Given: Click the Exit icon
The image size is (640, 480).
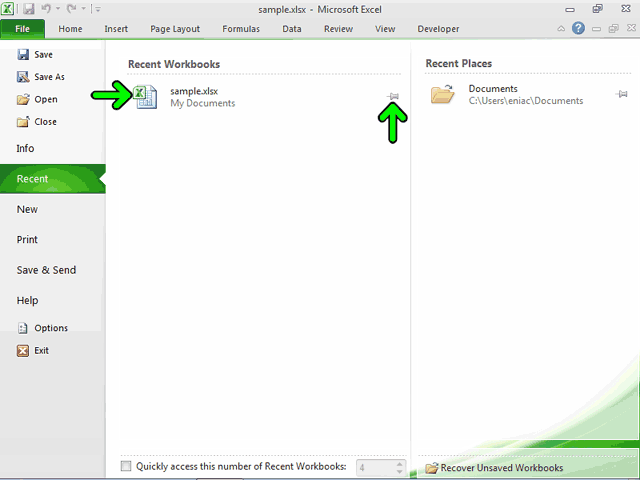Looking at the screenshot, I should click(x=23, y=351).
